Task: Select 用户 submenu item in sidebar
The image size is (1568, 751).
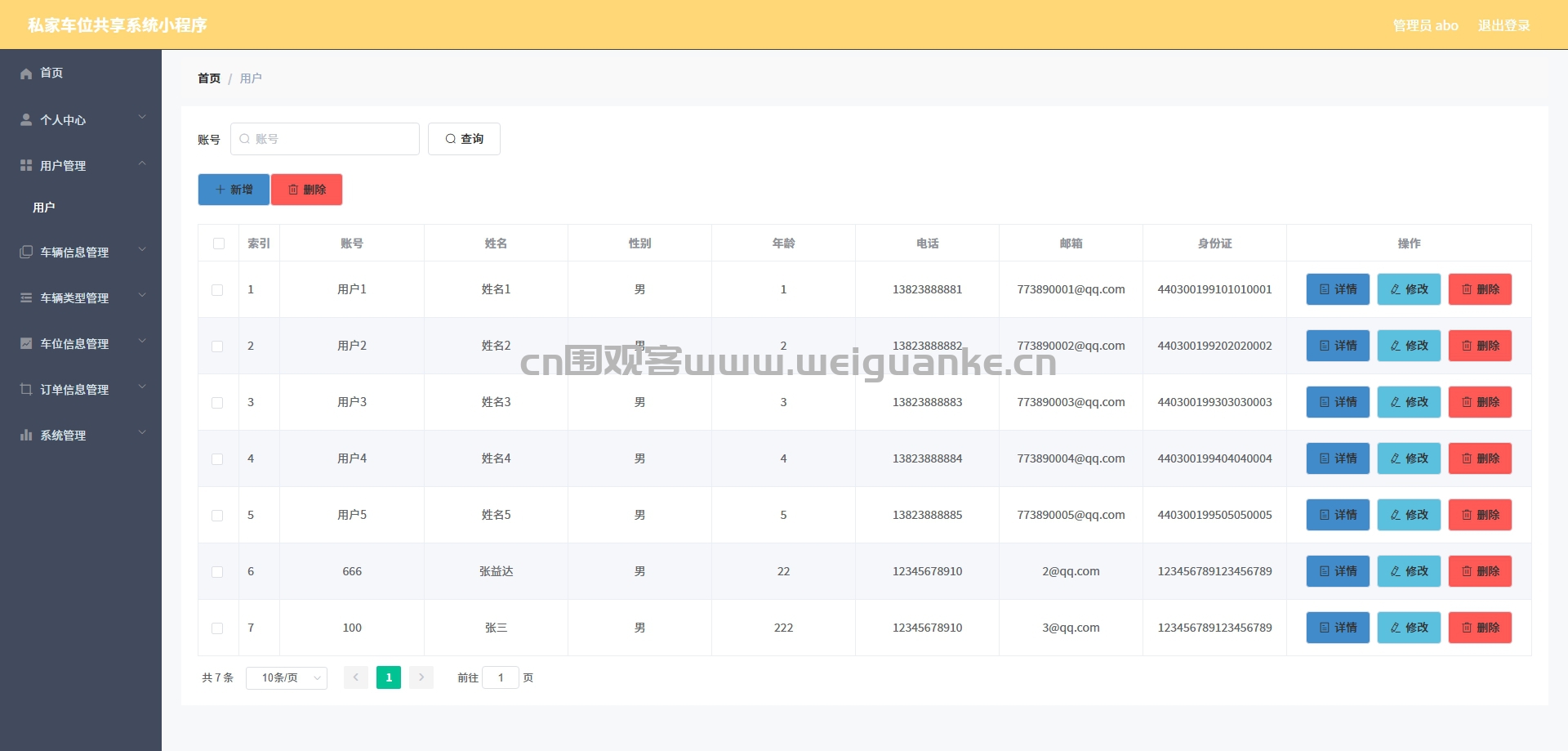Action: click(81, 208)
